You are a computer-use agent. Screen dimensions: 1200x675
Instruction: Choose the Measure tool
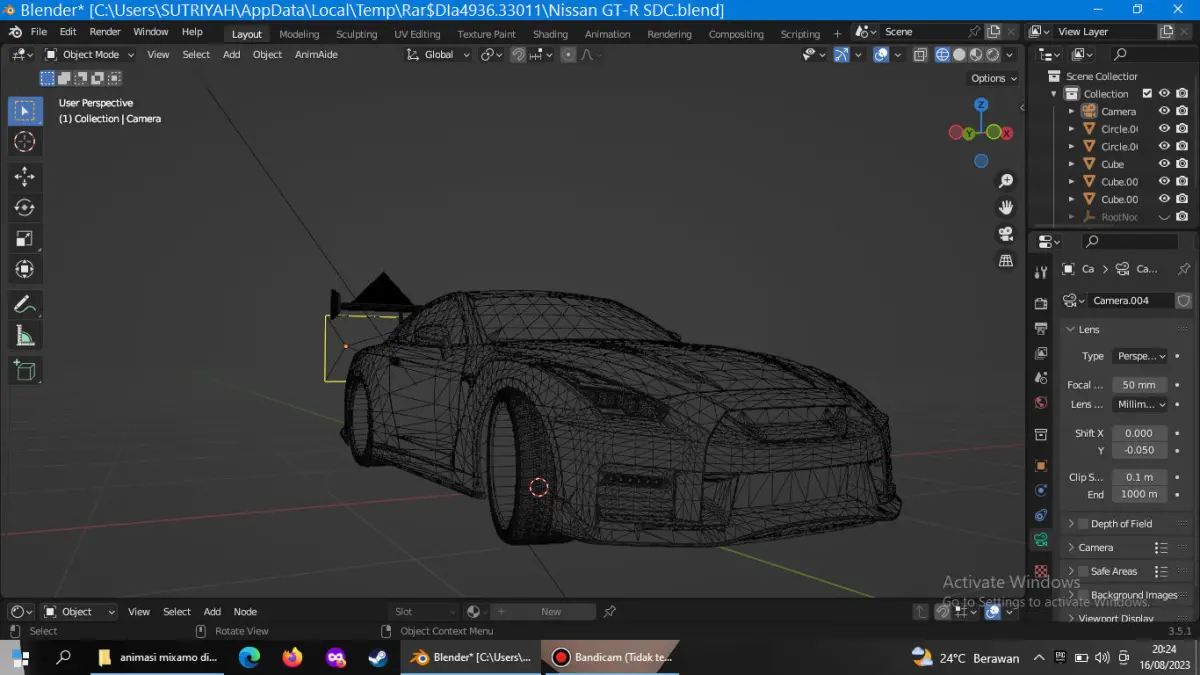[x=25, y=335]
